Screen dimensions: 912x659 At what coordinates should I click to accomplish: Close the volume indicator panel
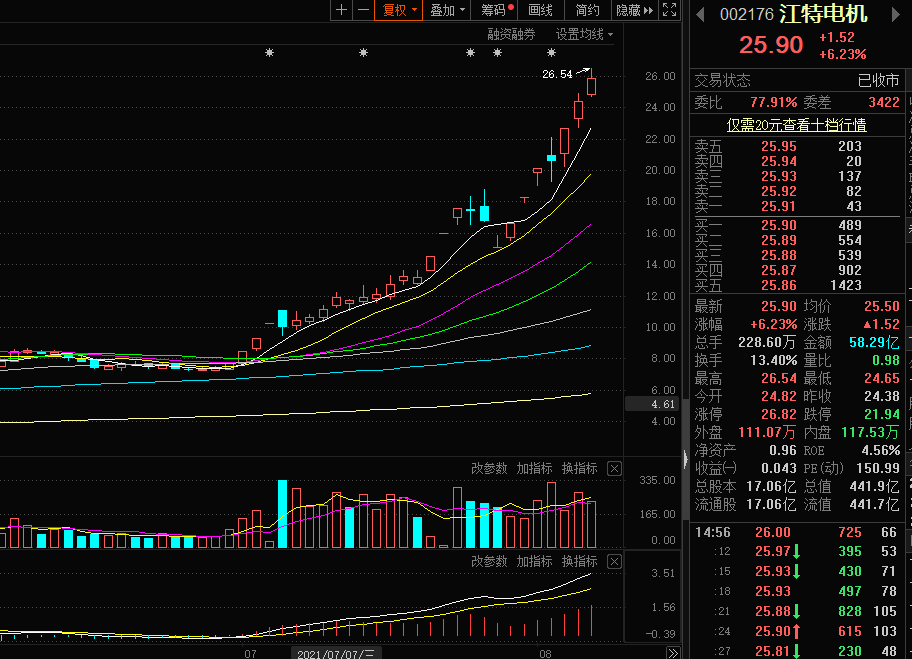614,468
